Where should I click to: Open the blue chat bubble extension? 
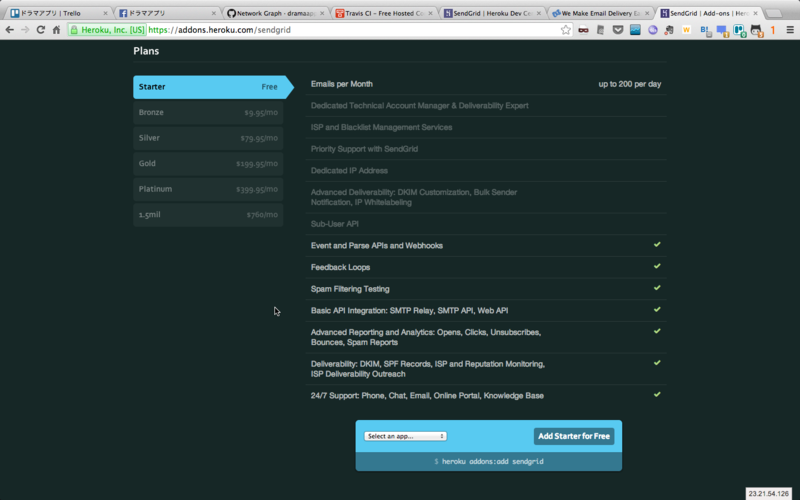[722, 31]
